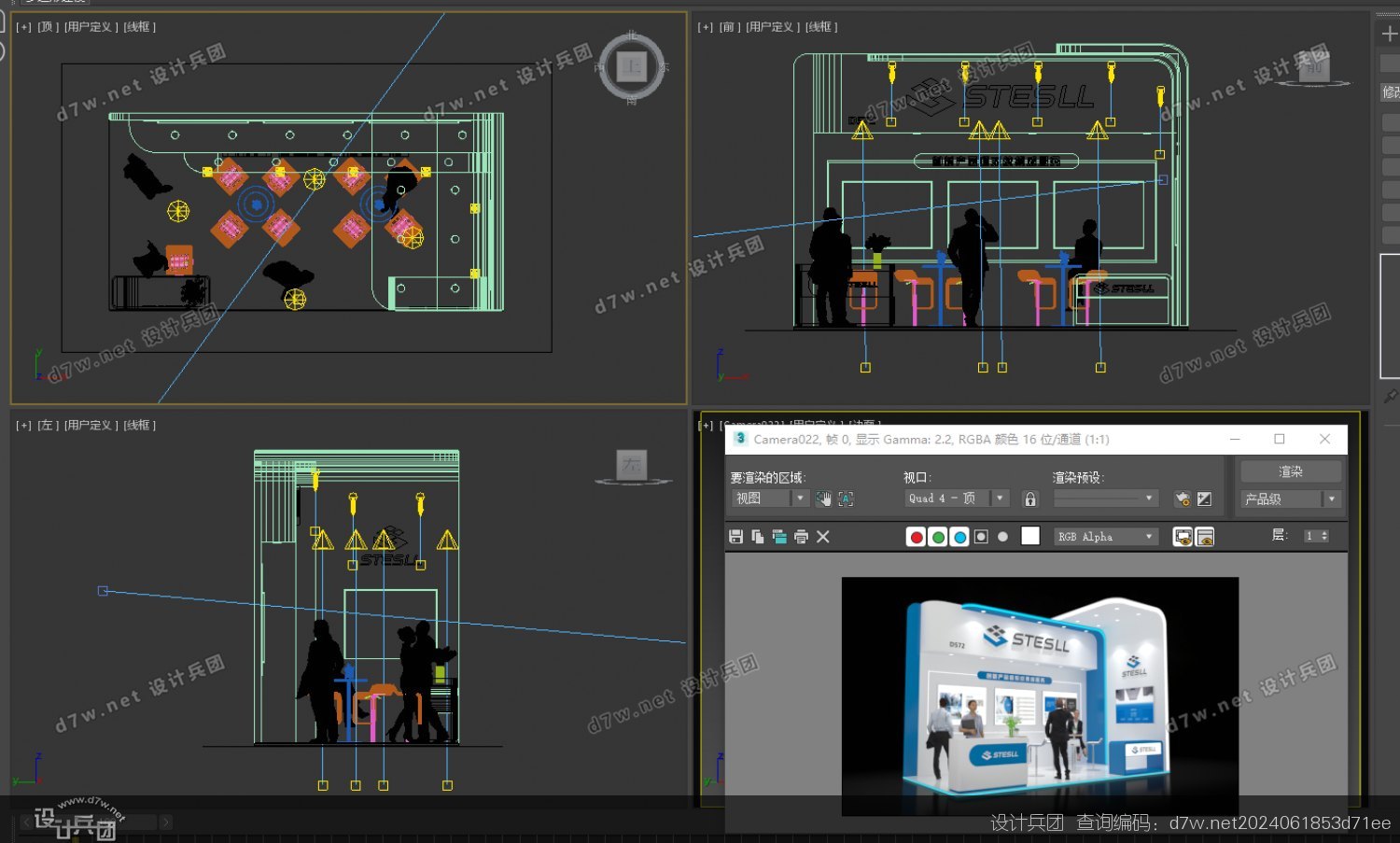Minimize the Camera022 render window
This screenshot has height=843, width=1400.
click(x=1235, y=439)
